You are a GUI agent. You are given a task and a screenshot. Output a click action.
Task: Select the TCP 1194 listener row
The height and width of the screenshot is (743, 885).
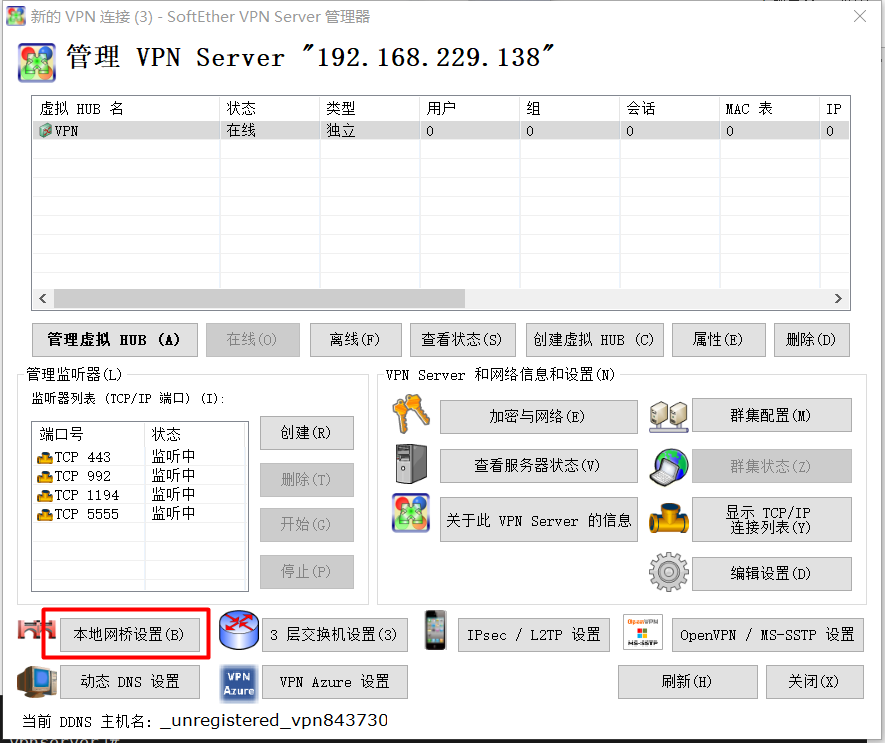139,495
